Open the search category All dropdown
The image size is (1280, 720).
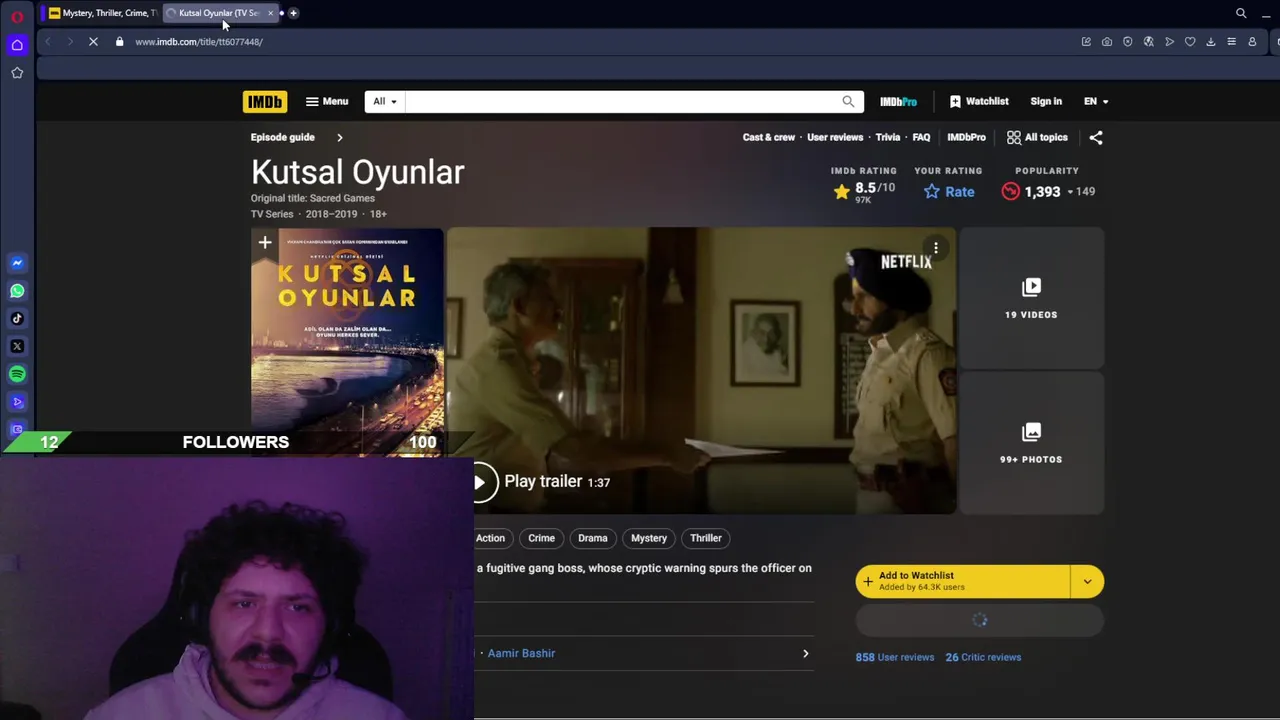[x=385, y=101]
